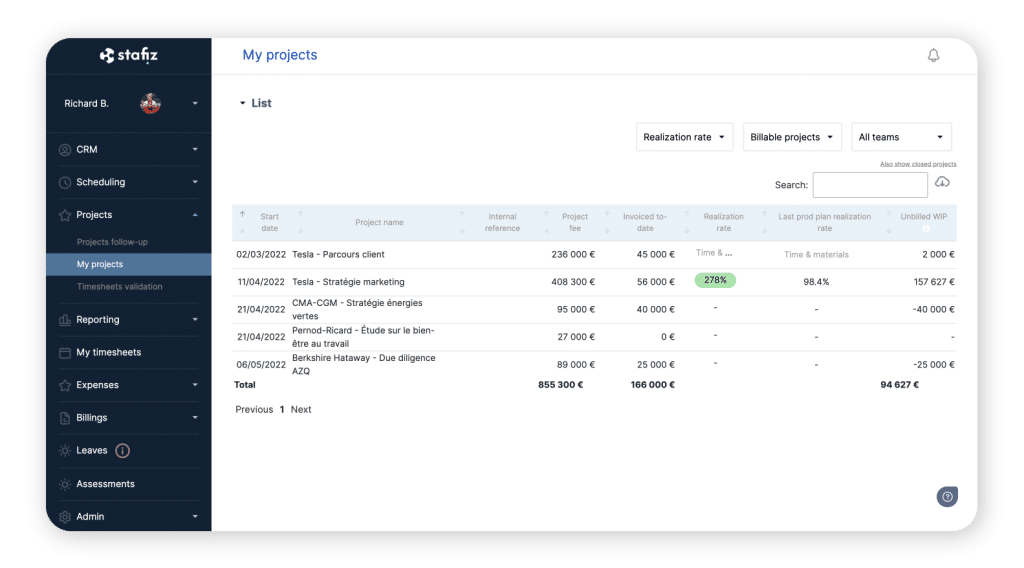Click the Admin gear icon

pyautogui.click(x=65, y=516)
